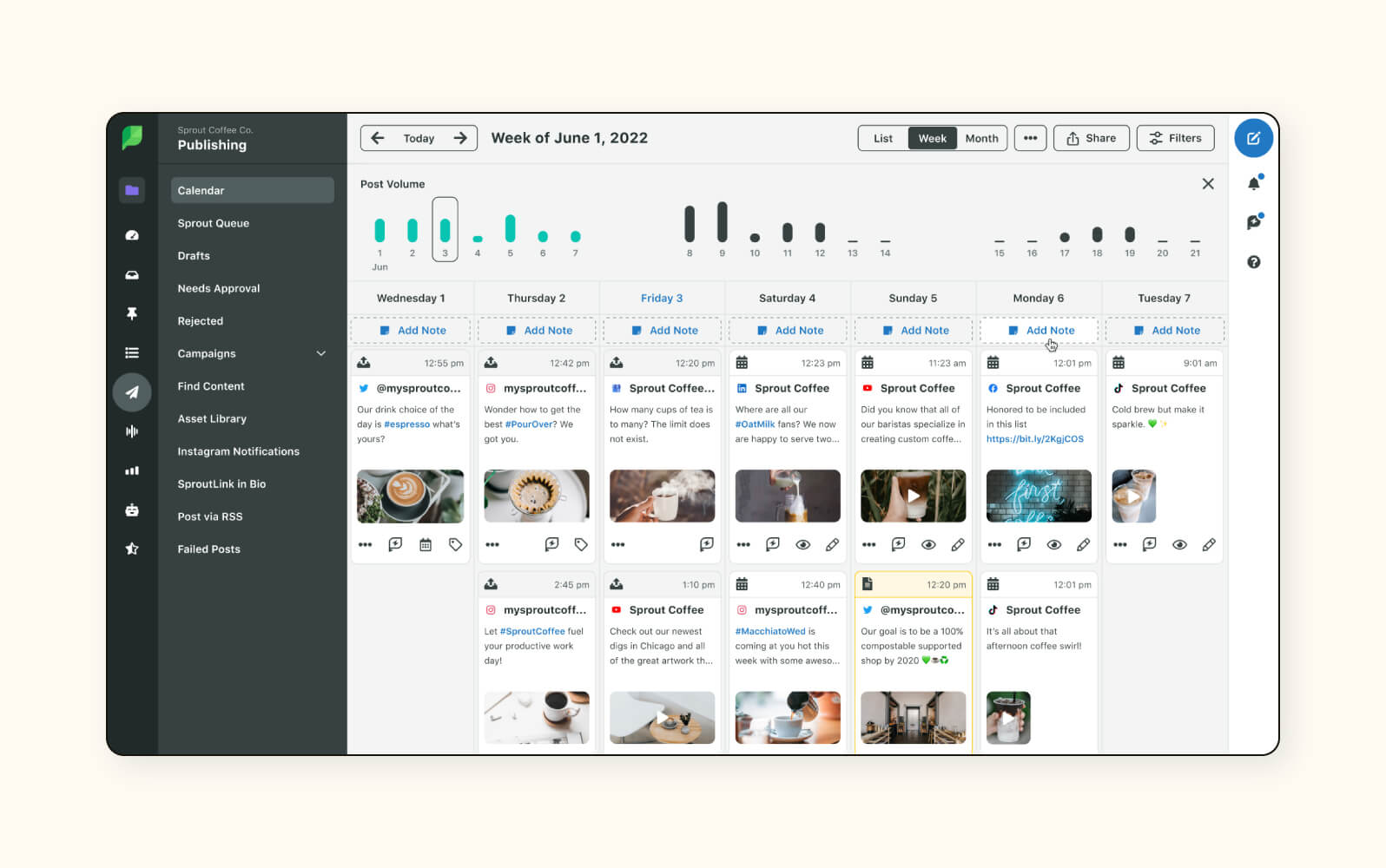
Task: Open the list feeds icon in rail
Action: click(x=132, y=352)
